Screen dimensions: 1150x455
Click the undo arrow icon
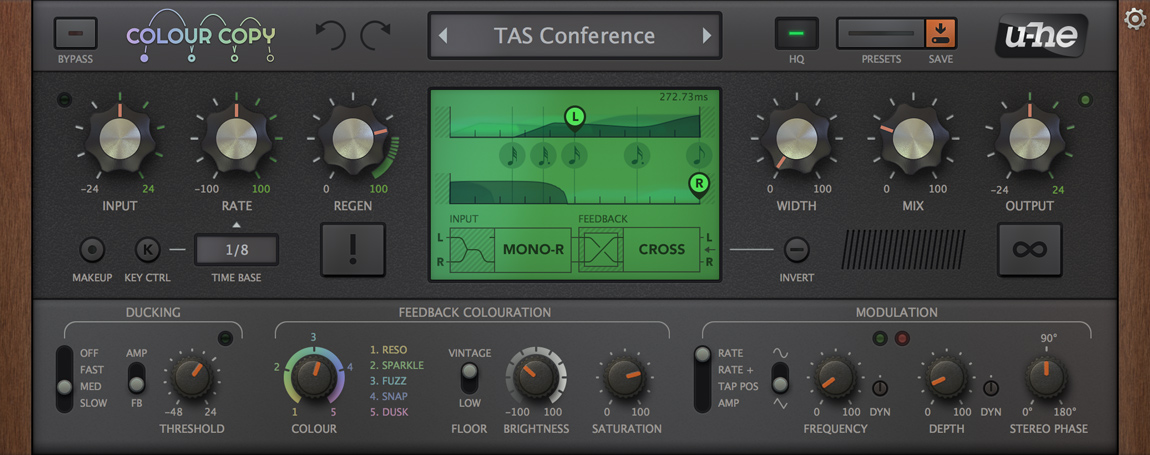pyautogui.click(x=330, y=35)
